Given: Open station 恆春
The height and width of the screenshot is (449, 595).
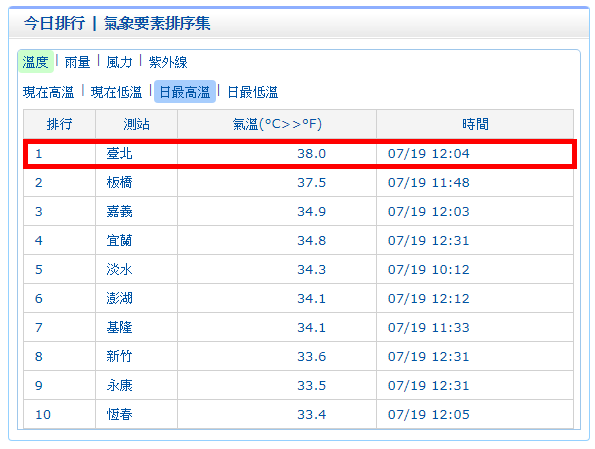Looking at the screenshot, I should pos(120,414).
